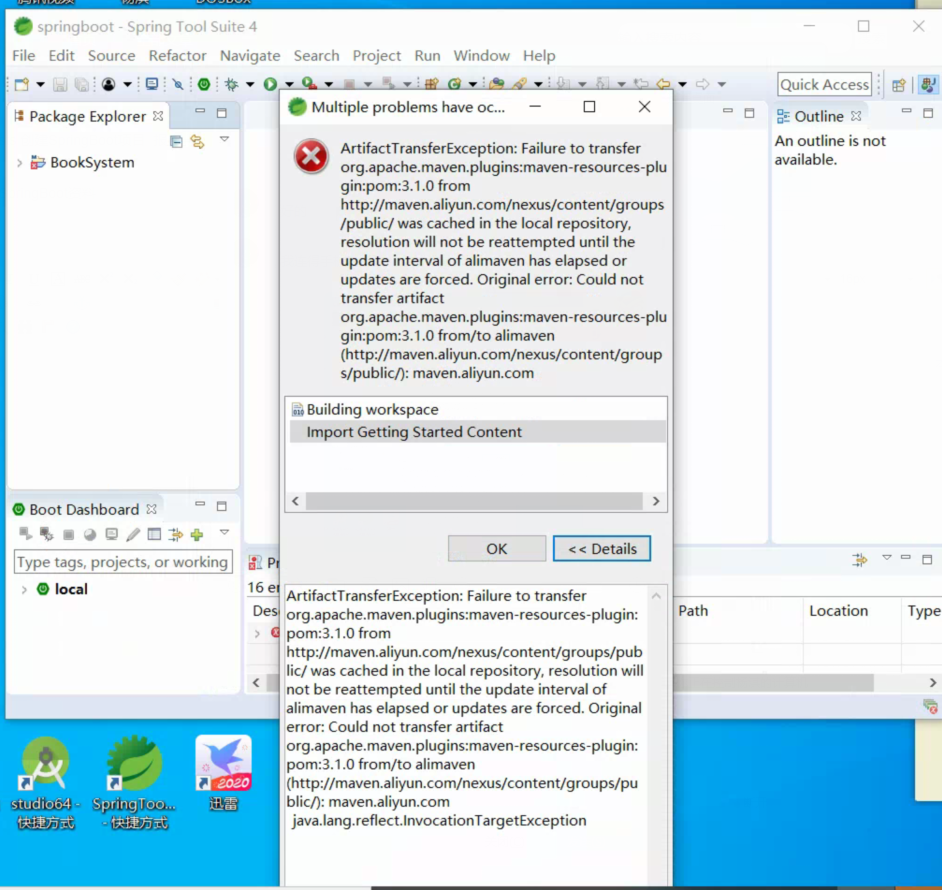Select Import Getting Started Content entry

(x=414, y=432)
